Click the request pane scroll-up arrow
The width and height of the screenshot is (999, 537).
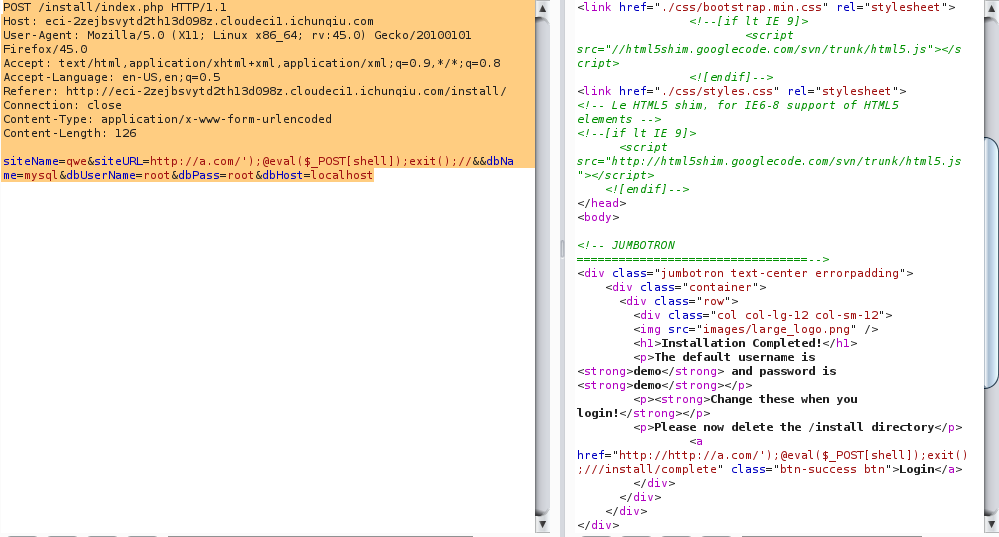pos(543,8)
